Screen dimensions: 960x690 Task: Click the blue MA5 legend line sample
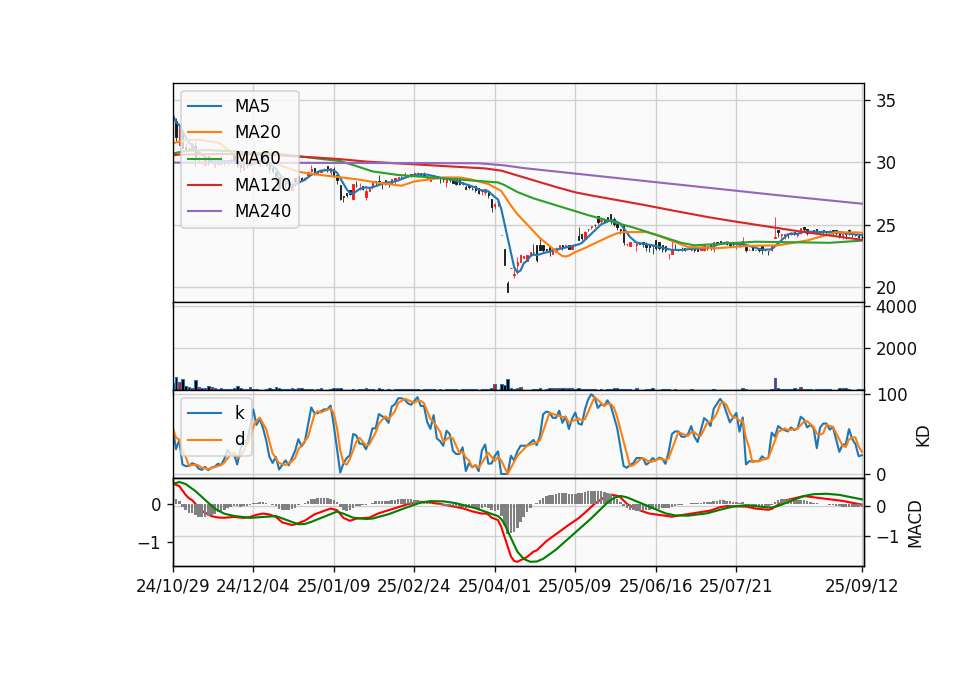(x=204, y=106)
